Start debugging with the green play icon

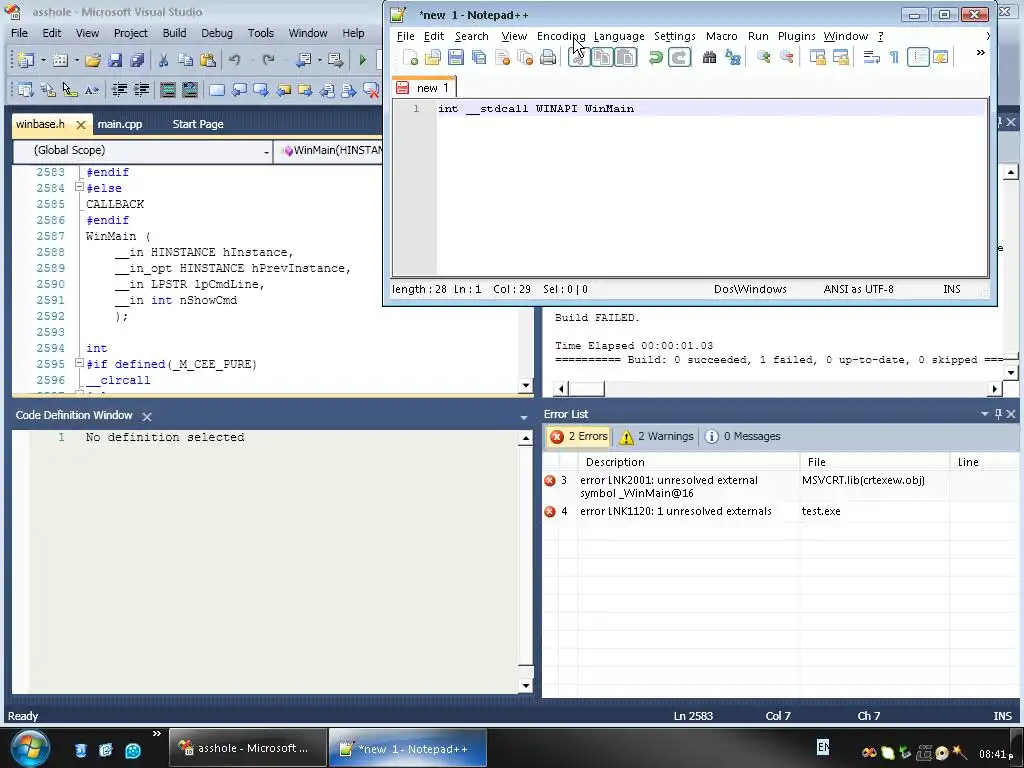362,61
